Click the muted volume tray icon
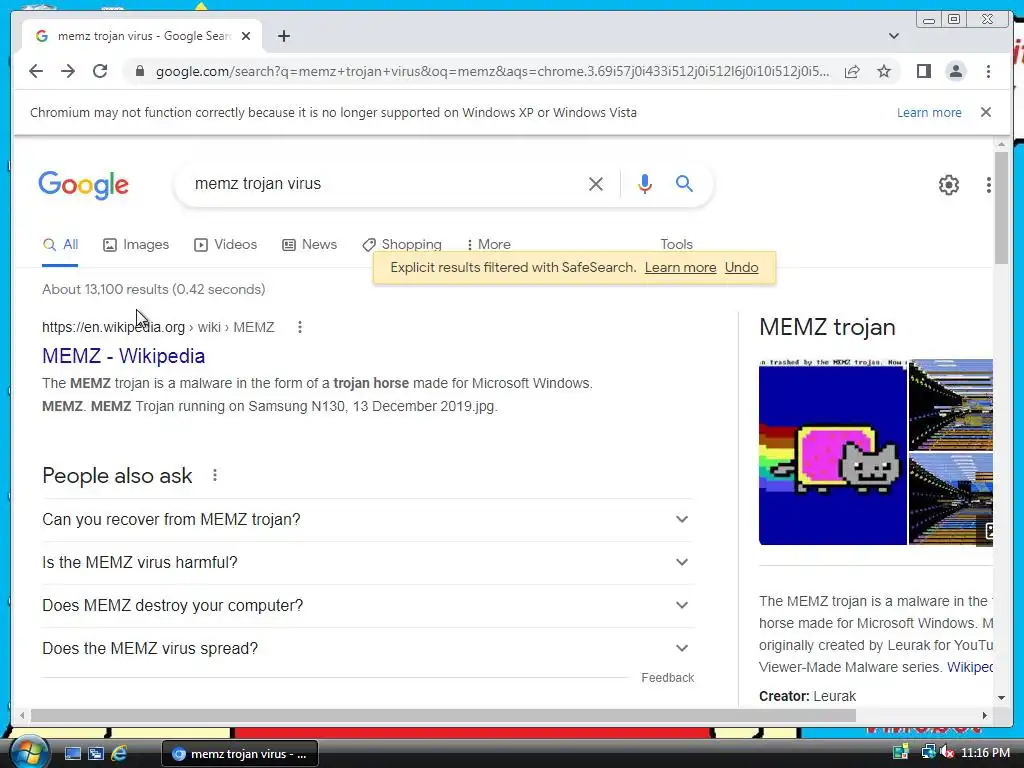This screenshot has width=1024, height=768. coord(947,753)
